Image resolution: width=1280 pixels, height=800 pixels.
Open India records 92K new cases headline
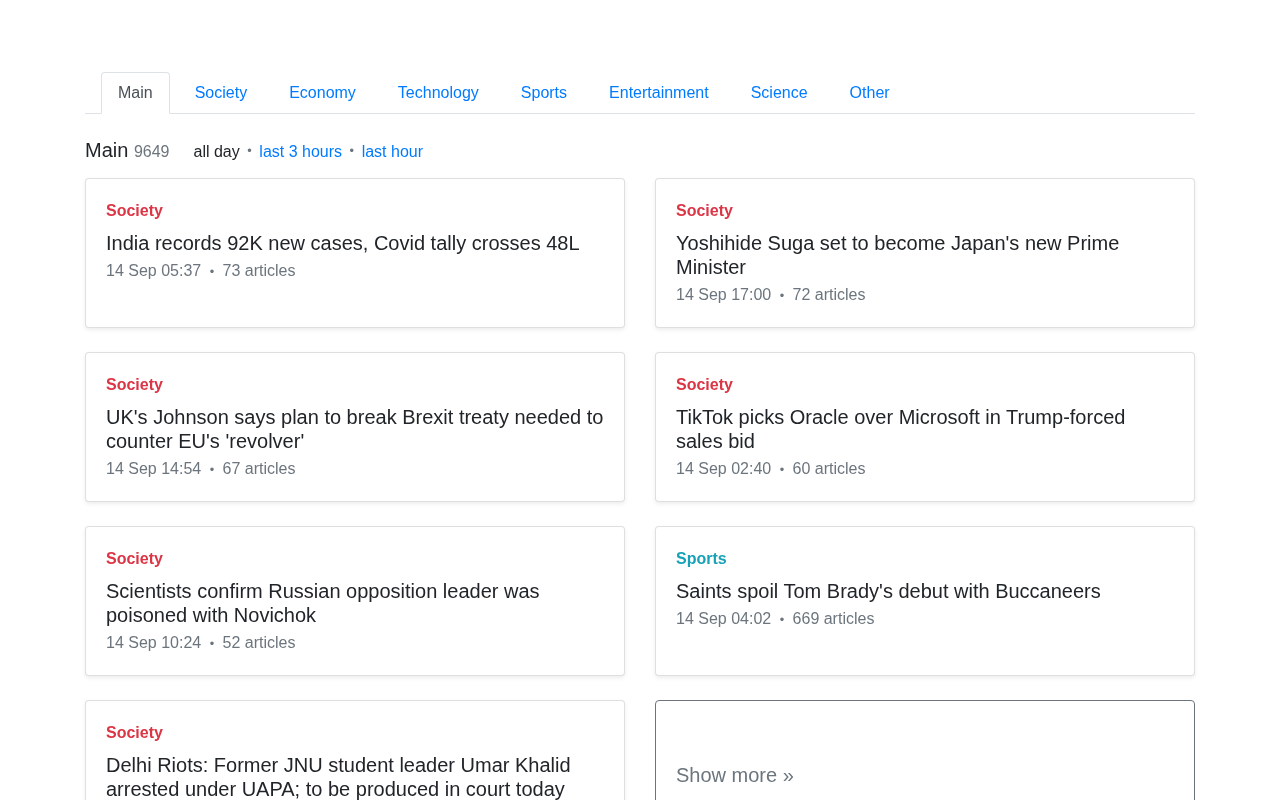[x=342, y=243]
